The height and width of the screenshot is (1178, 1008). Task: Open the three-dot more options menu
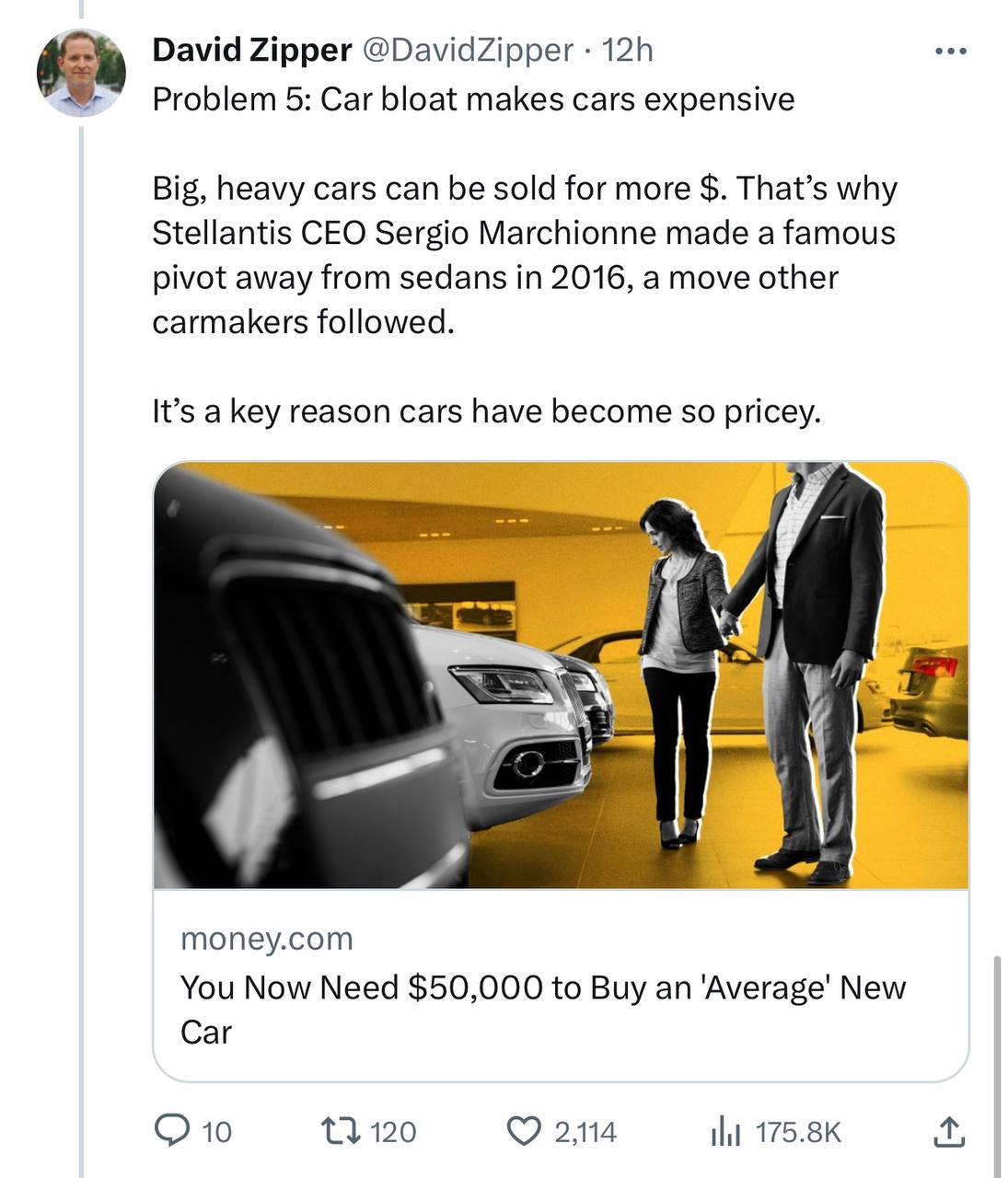[x=950, y=52]
